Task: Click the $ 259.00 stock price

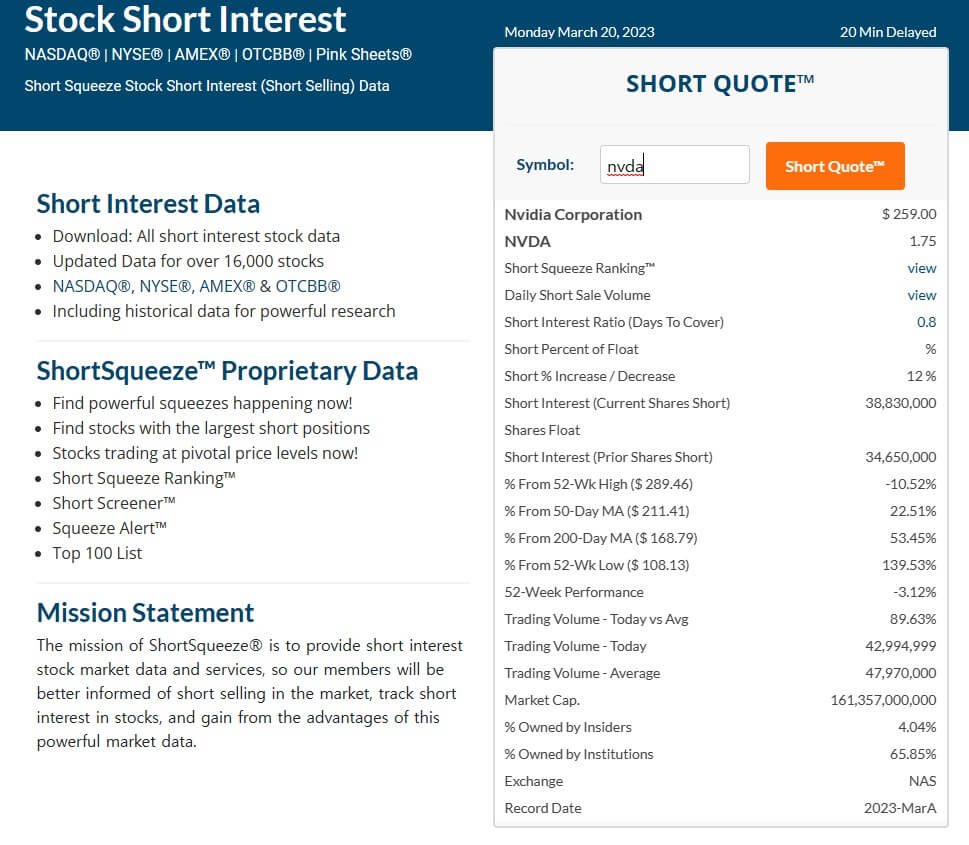Action: click(908, 214)
